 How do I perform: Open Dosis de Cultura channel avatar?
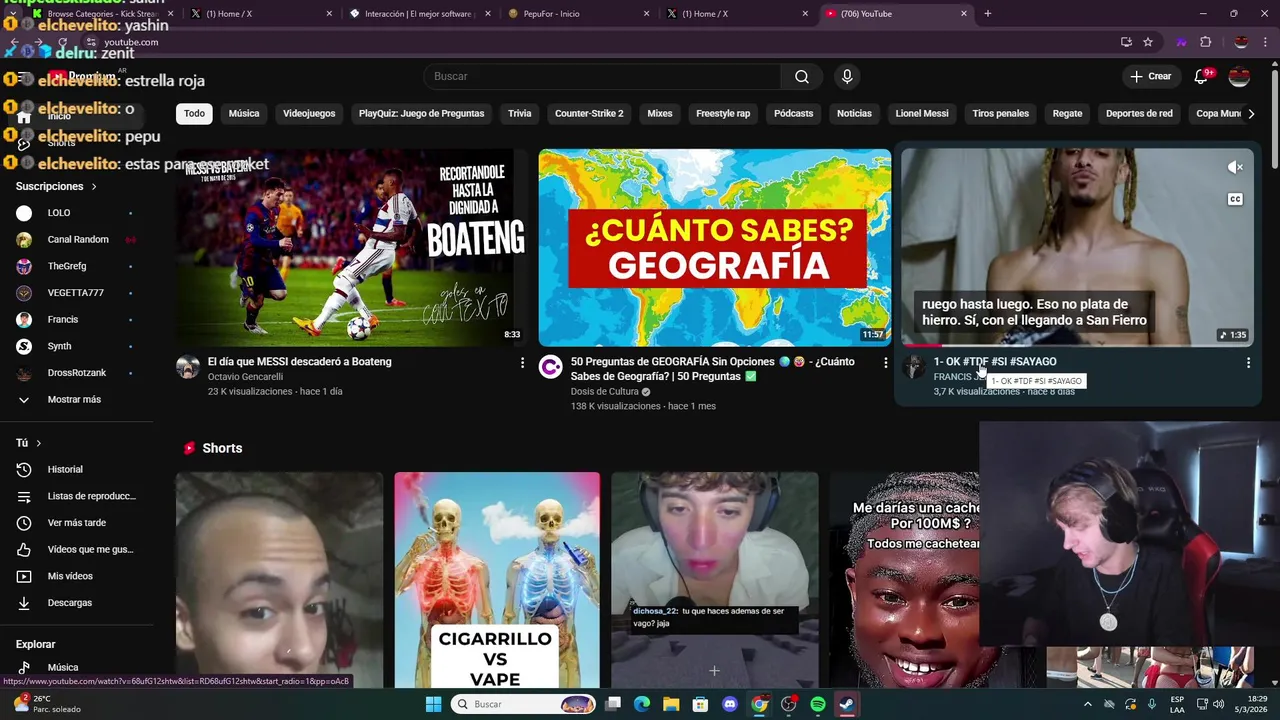(550, 366)
